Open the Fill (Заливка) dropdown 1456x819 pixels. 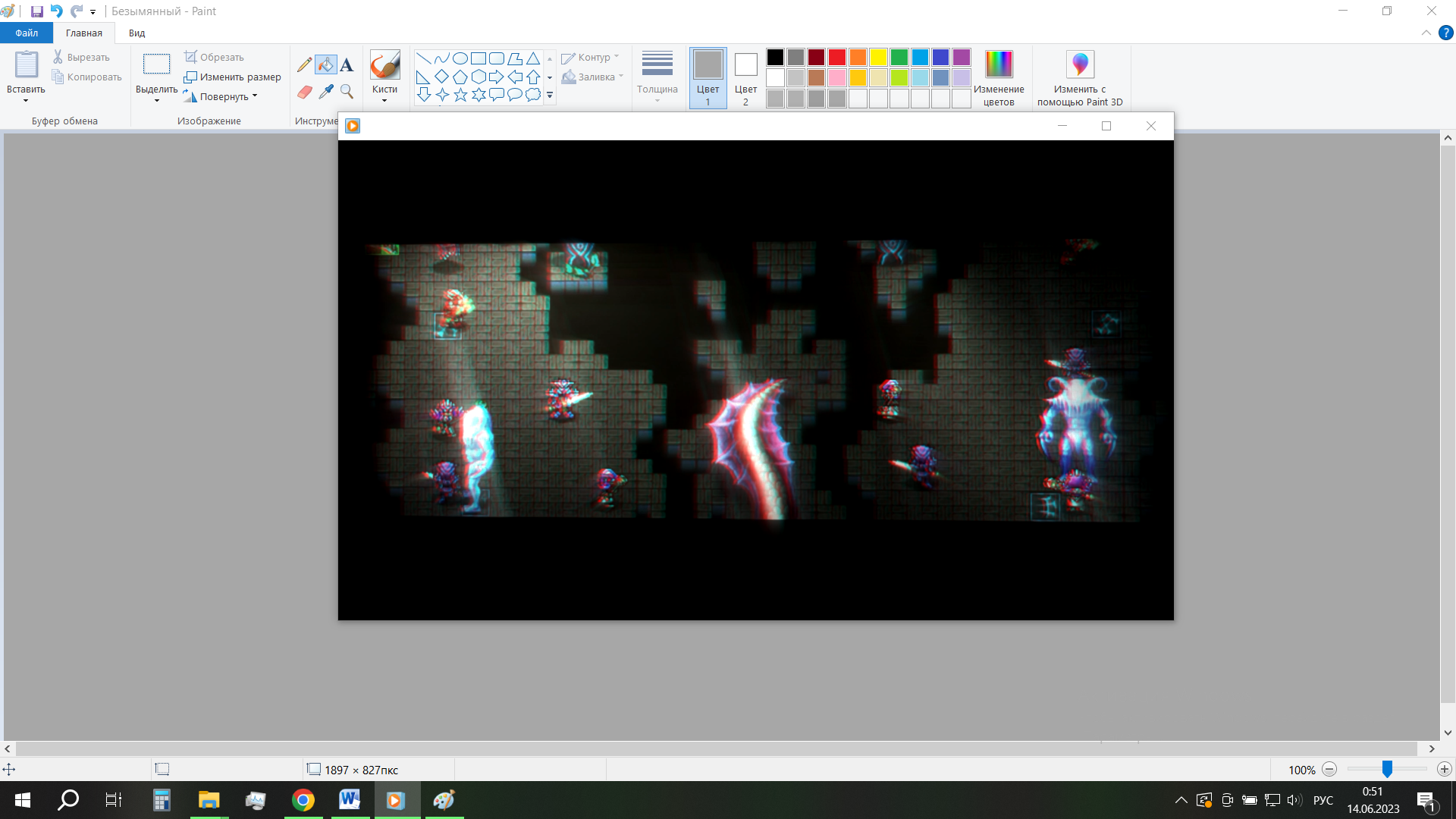click(592, 77)
